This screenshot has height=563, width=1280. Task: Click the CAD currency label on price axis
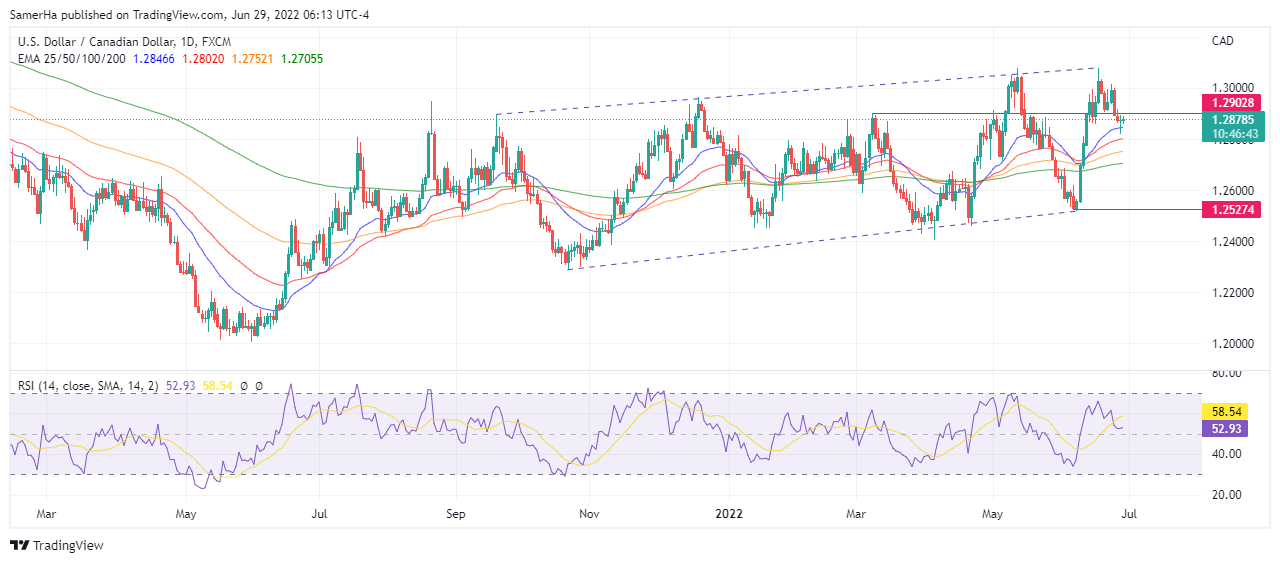click(1223, 41)
